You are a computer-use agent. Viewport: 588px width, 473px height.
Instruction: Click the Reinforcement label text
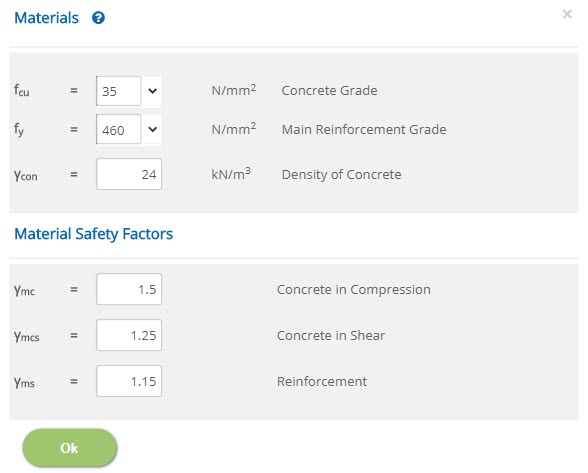click(x=322, y=381)
